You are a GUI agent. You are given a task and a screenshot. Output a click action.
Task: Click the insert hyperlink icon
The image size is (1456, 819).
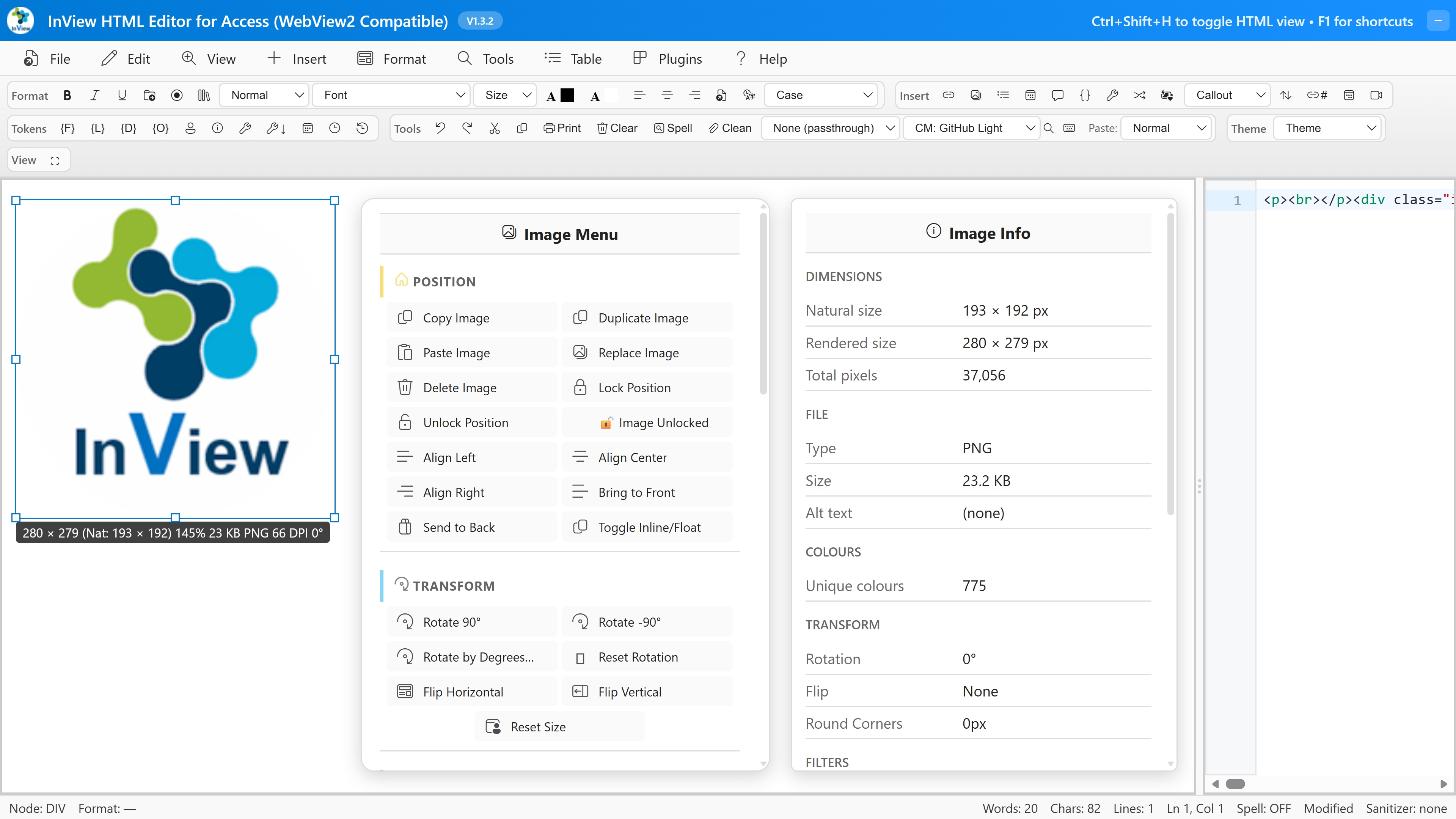pos(949,95)
